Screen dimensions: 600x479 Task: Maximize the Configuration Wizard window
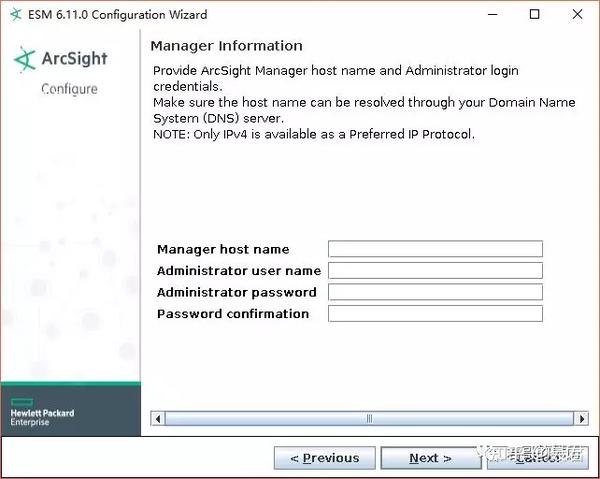coord(535,14)
